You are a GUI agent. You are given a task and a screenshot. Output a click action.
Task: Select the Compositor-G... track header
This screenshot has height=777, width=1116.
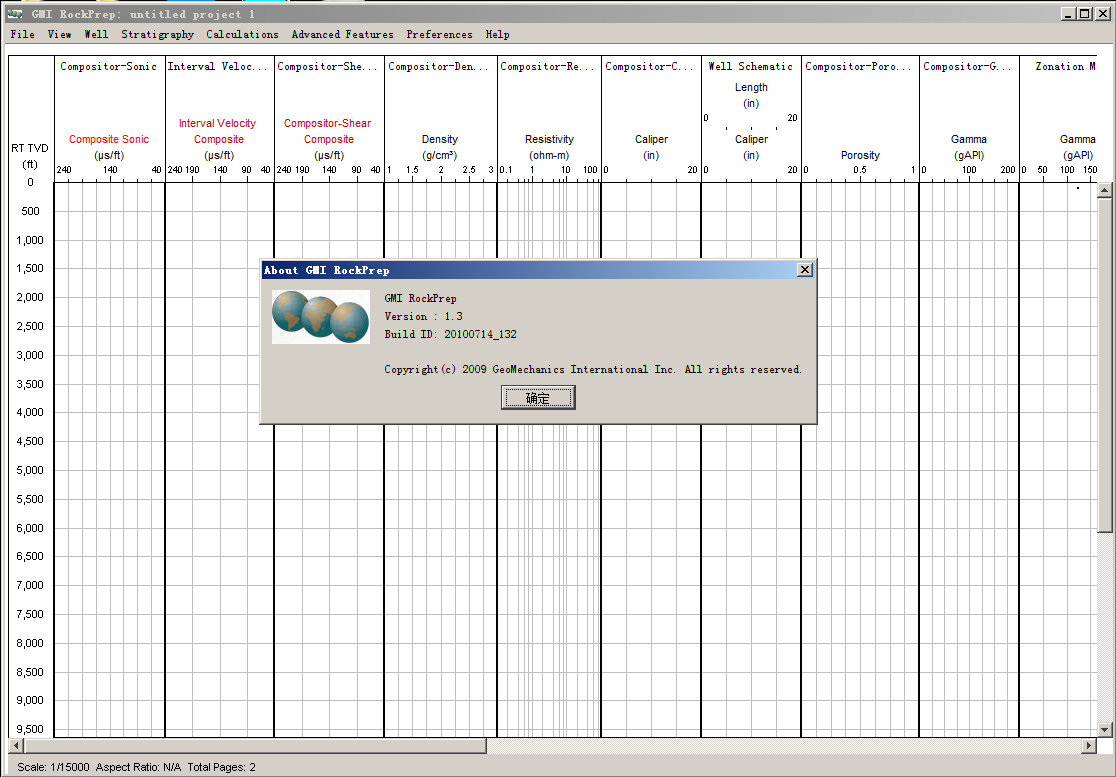[967, 66]
